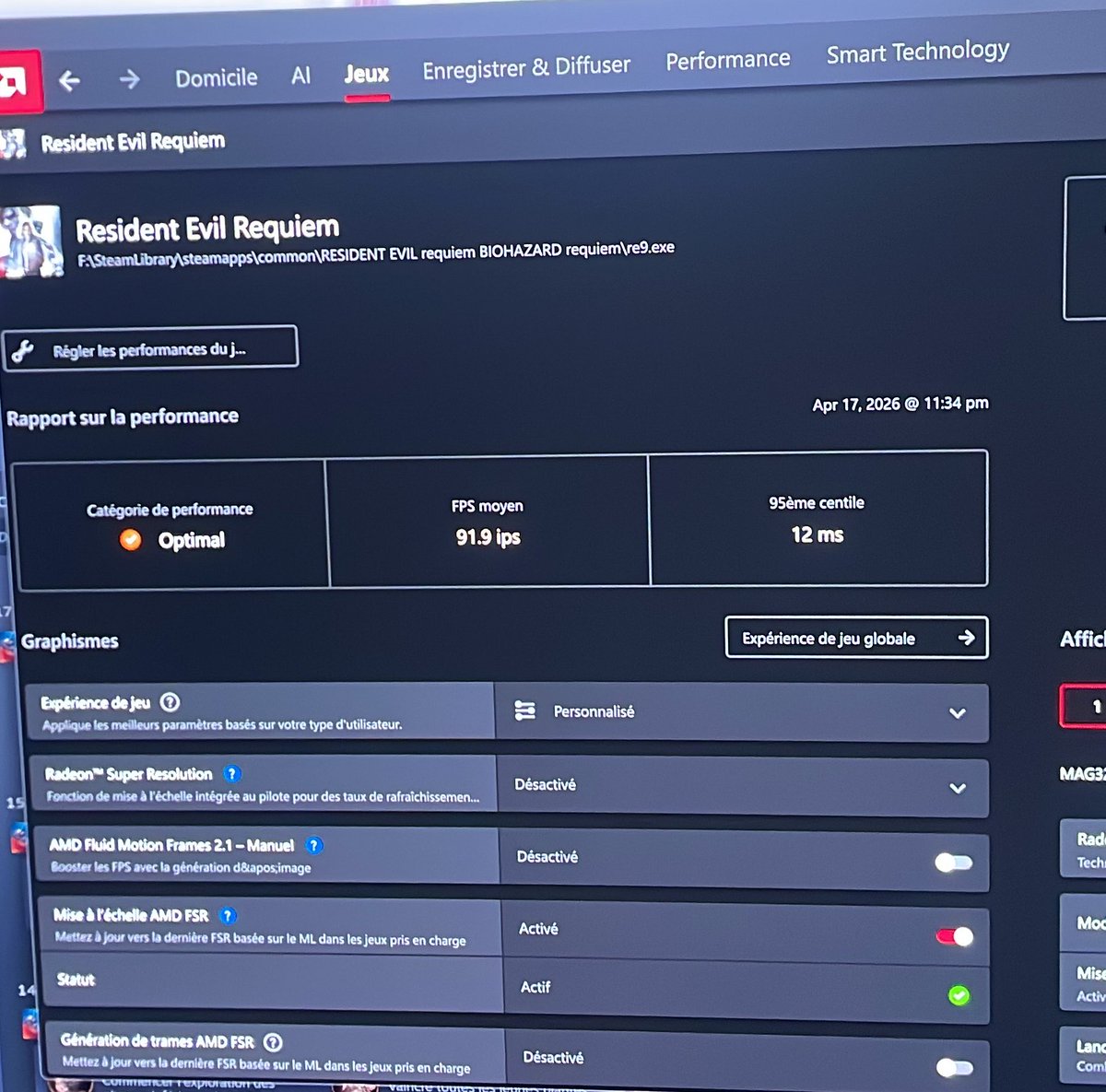Click help icon next to Expérience de jeu
The width and height of the screenshot is (1106, 1092).
pyautogui.click(x=170, y=702)
